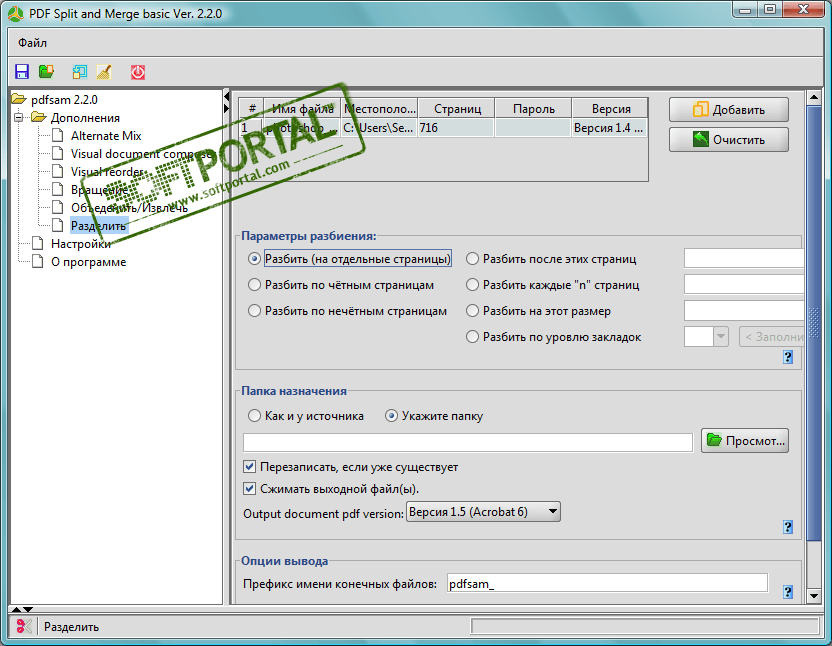Click the help icon beside the prefix field
Screen dimensions: 832x646
click(788, 592)
